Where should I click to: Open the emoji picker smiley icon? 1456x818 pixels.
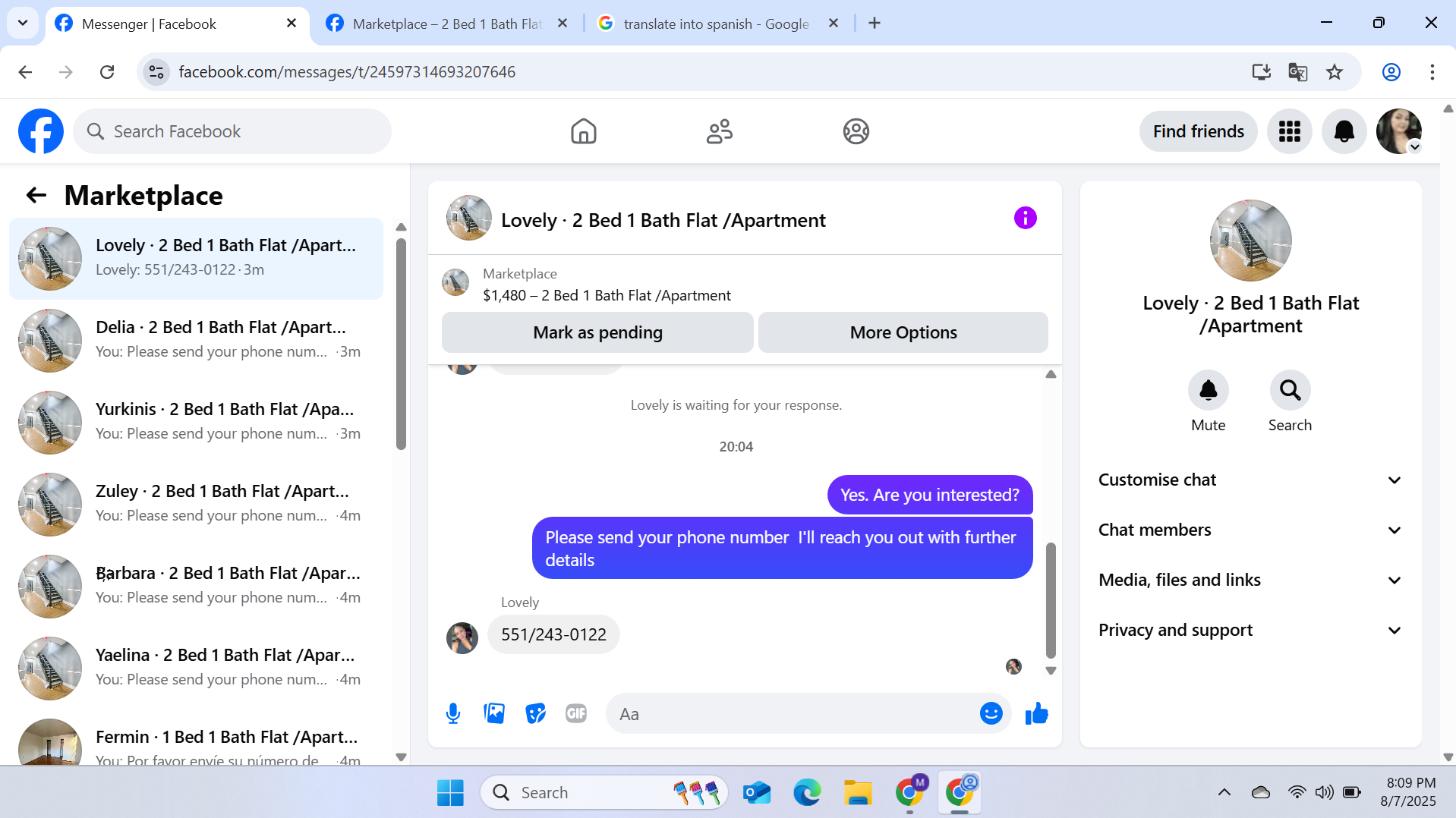991,713
